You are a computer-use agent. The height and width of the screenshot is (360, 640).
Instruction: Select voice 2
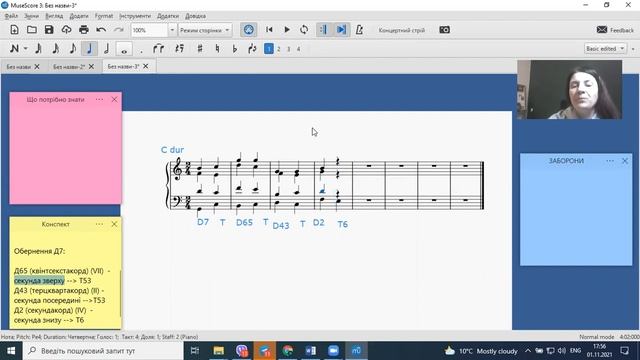click(279, 49)
